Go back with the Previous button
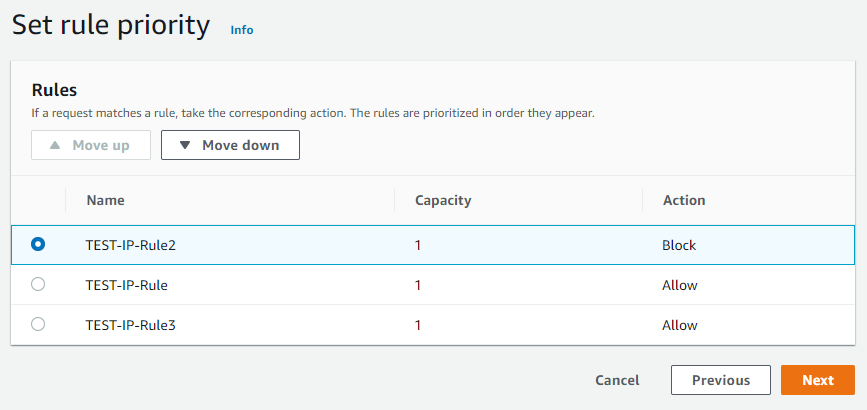The image size is (867, 410). (720, 380)
